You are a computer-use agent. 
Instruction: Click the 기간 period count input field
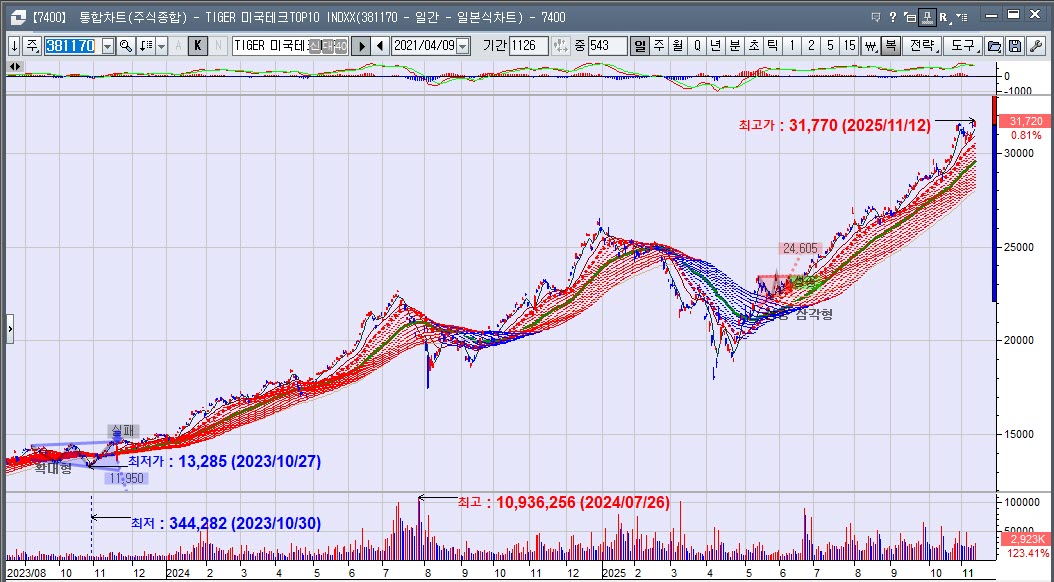[x=527, y=46]
